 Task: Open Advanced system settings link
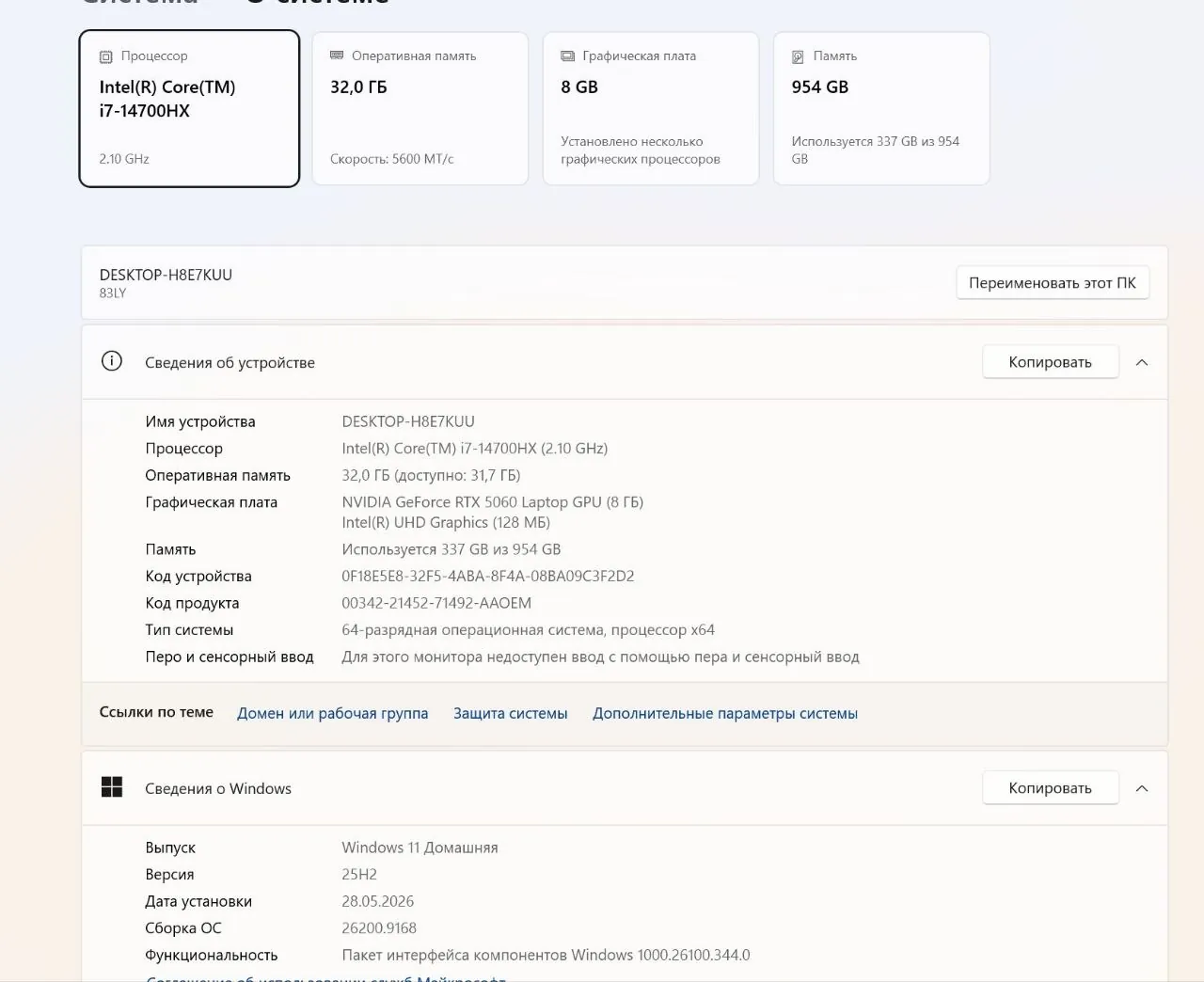point(725,714)
